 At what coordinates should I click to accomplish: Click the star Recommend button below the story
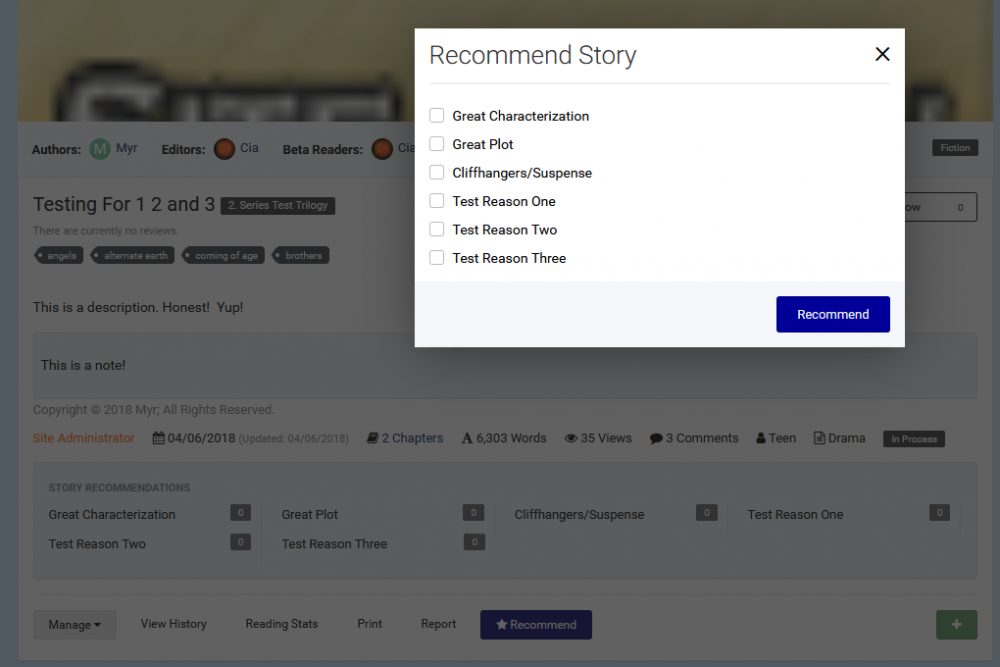click(x=536, y=625)
